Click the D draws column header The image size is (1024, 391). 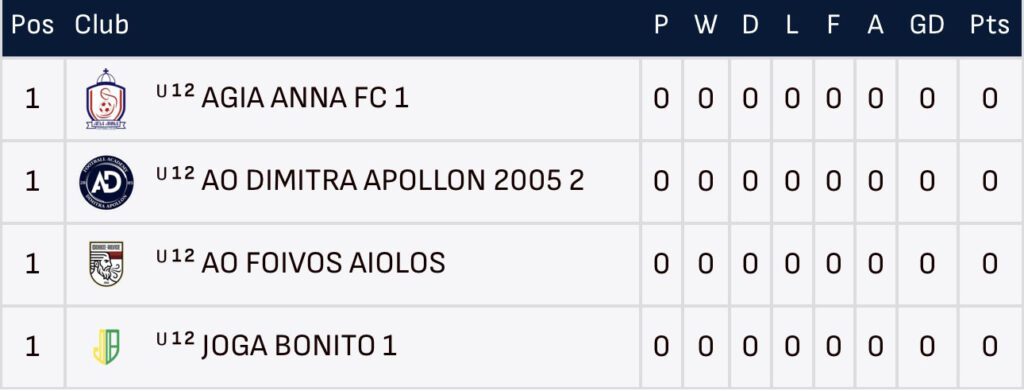tap(750, 25)
